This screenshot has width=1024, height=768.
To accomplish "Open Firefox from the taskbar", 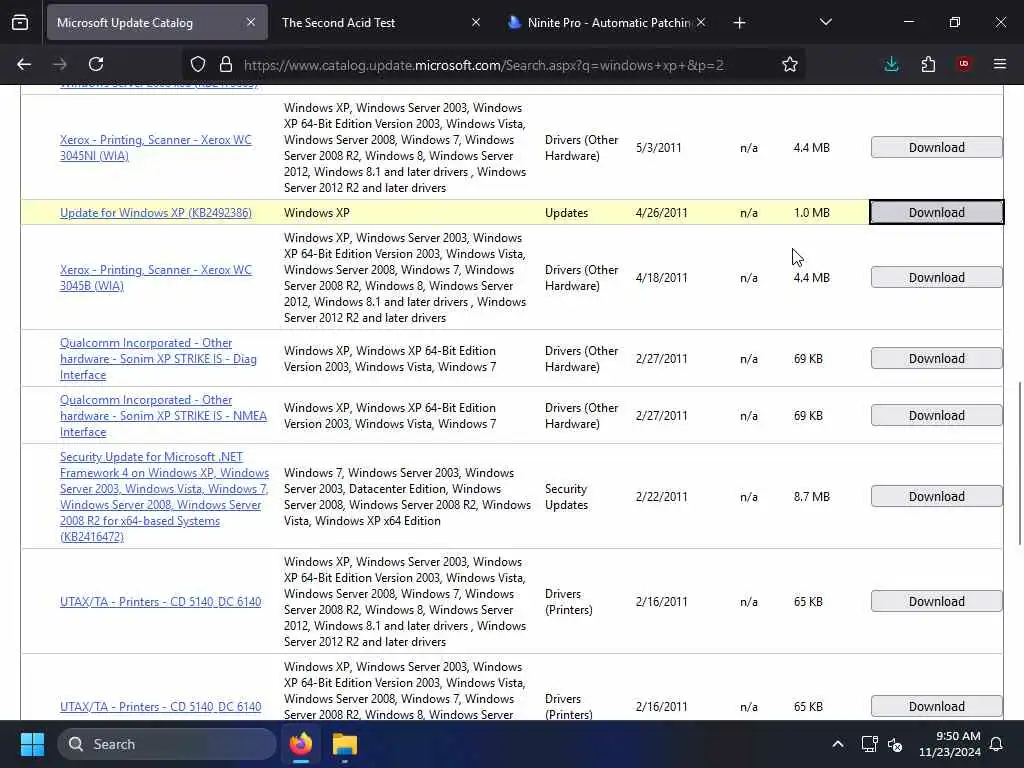I will pyautogui.click(x=301, y=744).
